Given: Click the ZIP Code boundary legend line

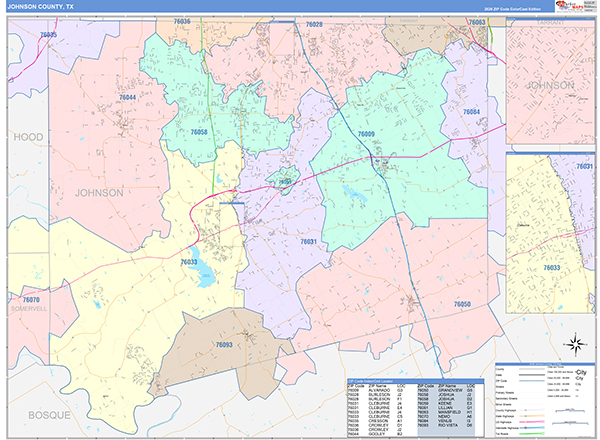Looking at the screenshot, I should [532, 381].
